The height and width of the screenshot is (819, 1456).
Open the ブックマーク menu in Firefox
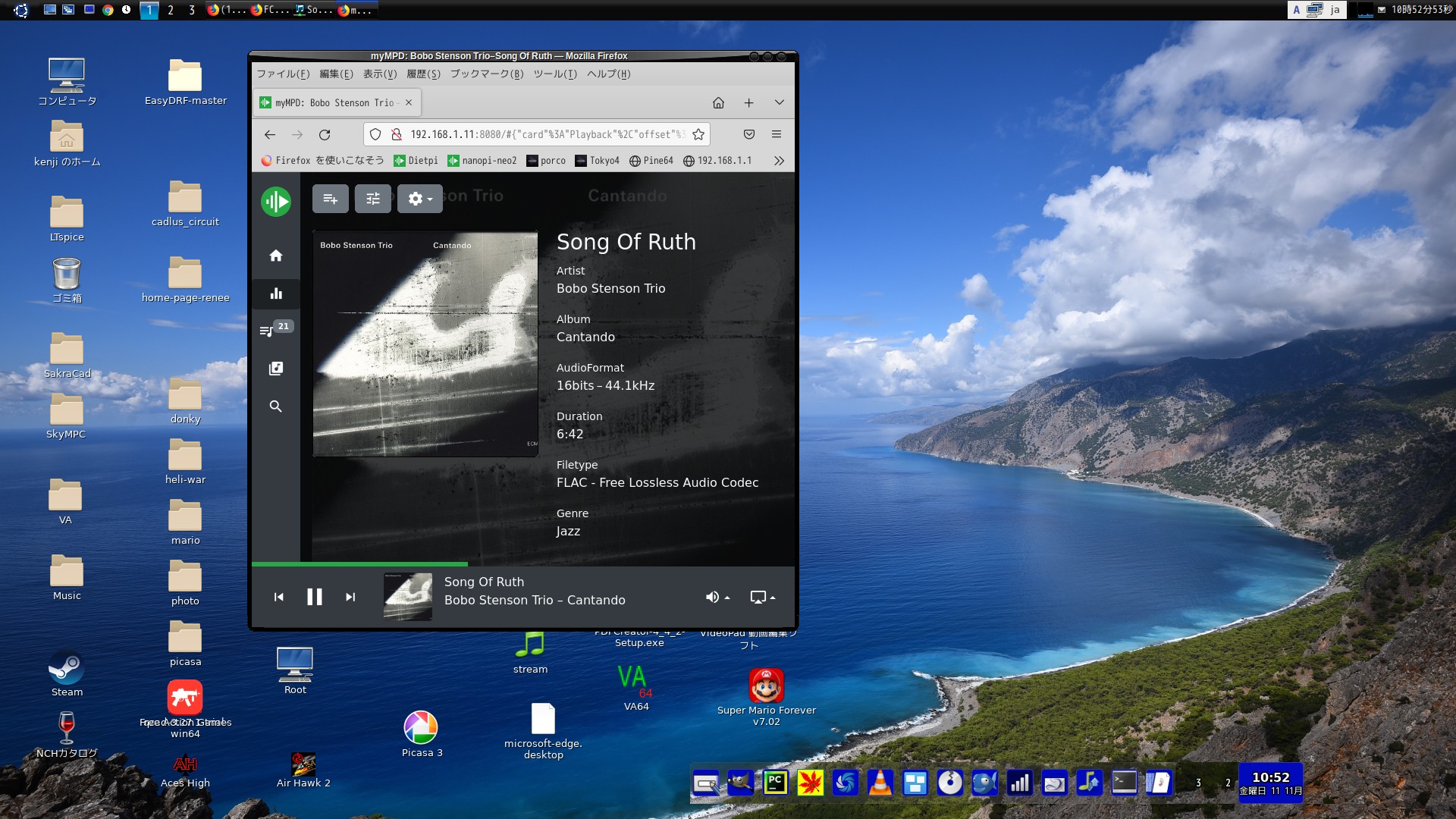coord(486,74)
